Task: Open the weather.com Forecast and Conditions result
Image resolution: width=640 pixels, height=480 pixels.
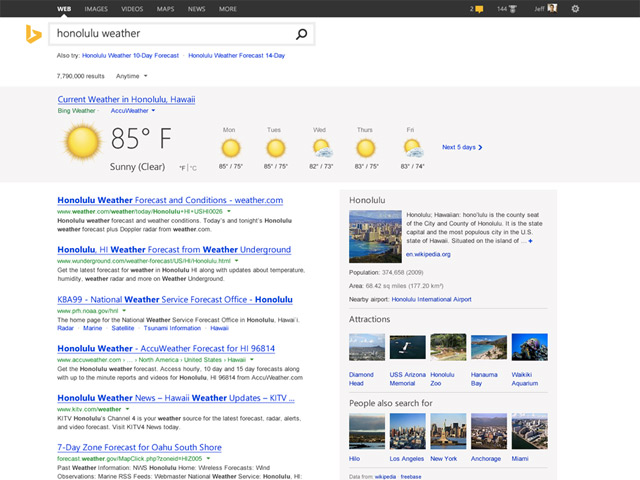Action: [x=170, y=200]
